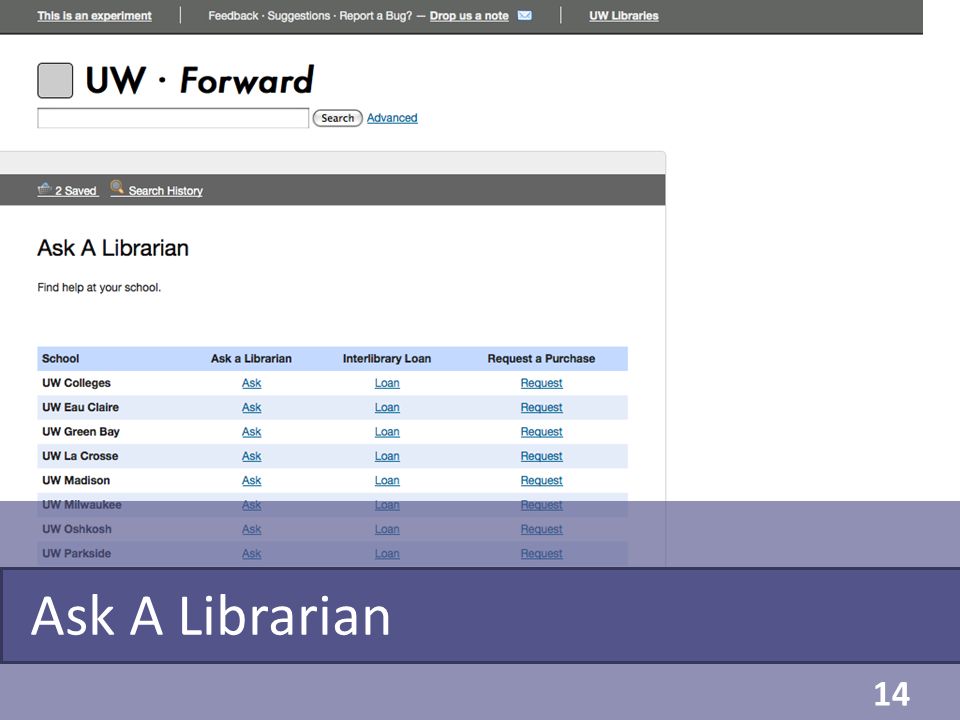Click Request for UW Oshkosh

pos(541,530)
